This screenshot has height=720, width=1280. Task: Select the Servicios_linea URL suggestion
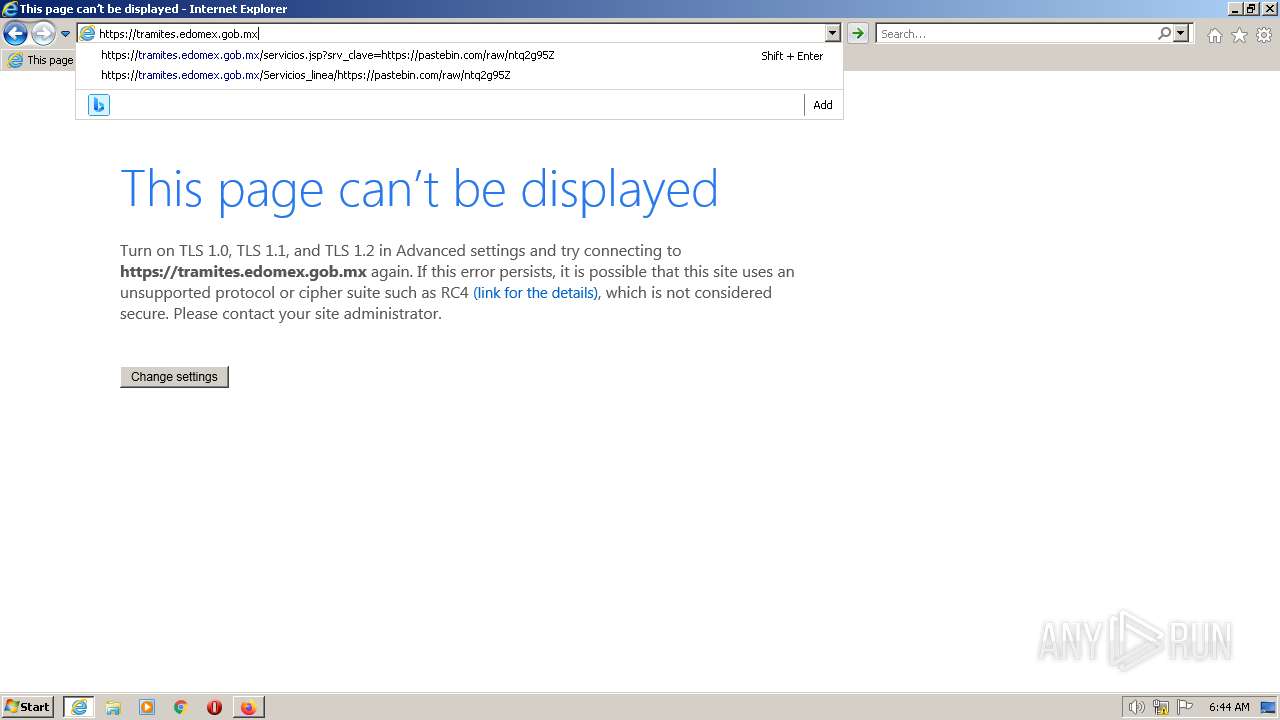tap(459, 75)
